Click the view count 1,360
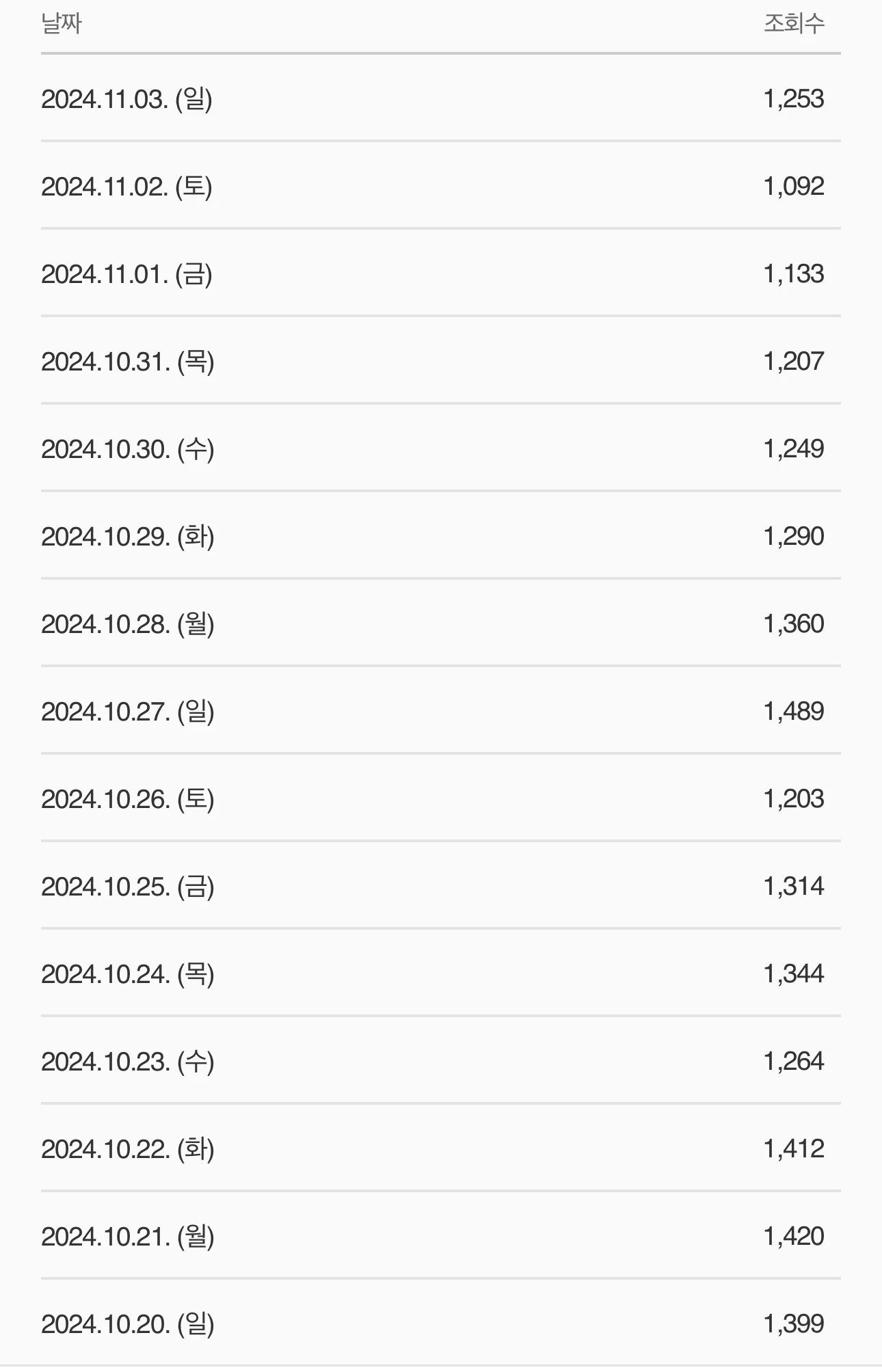 (x=794, y=624)
